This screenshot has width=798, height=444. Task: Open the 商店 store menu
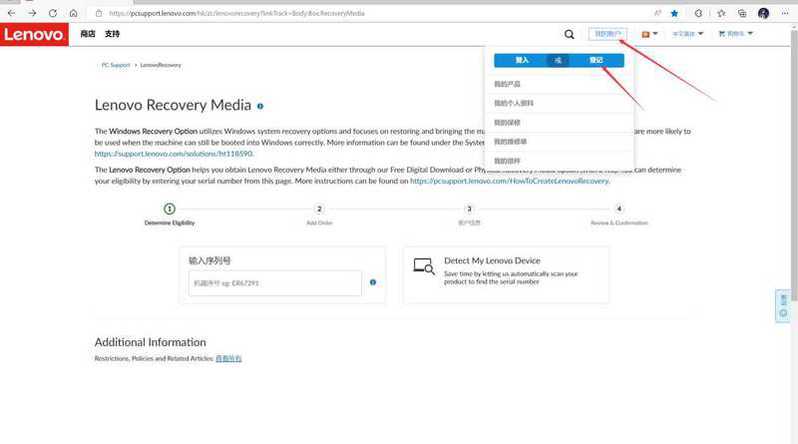point(88,34)
